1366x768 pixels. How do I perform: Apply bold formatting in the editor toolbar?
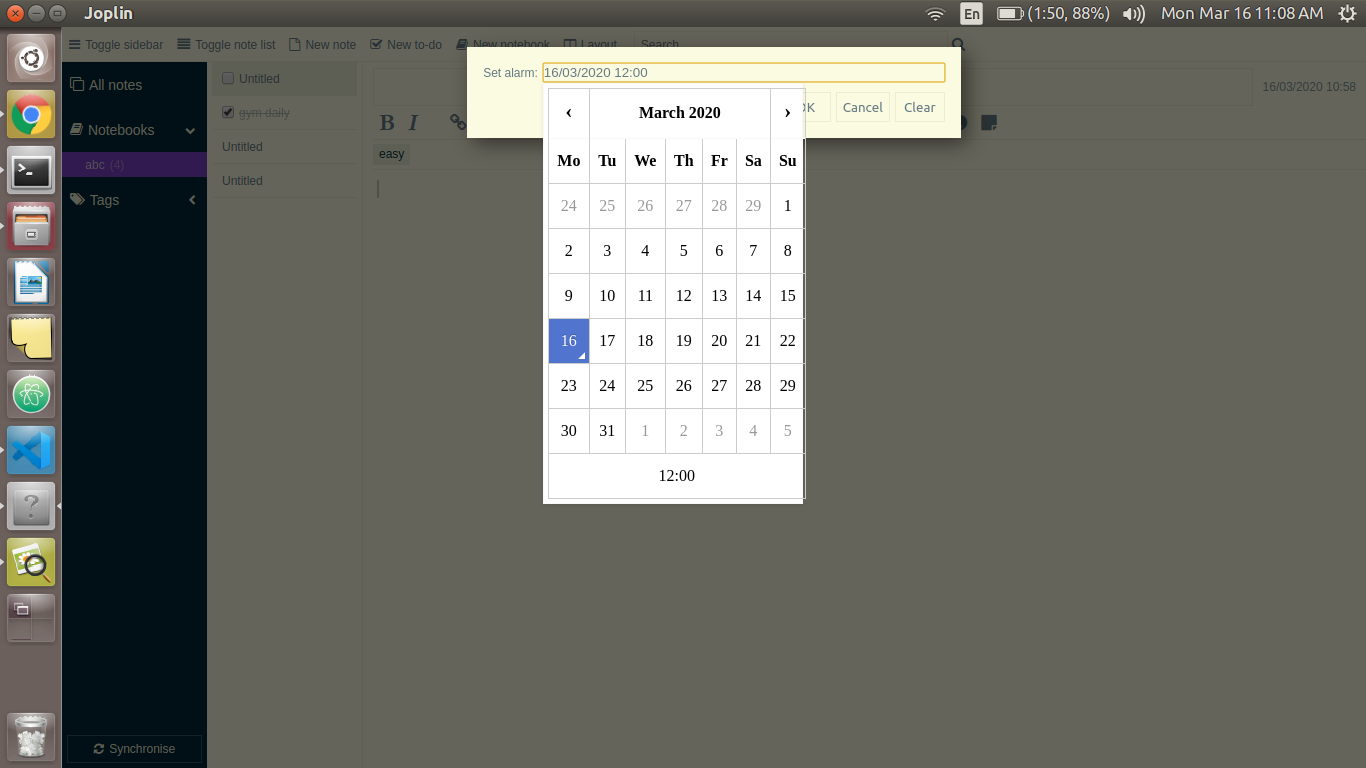point(387,122)
